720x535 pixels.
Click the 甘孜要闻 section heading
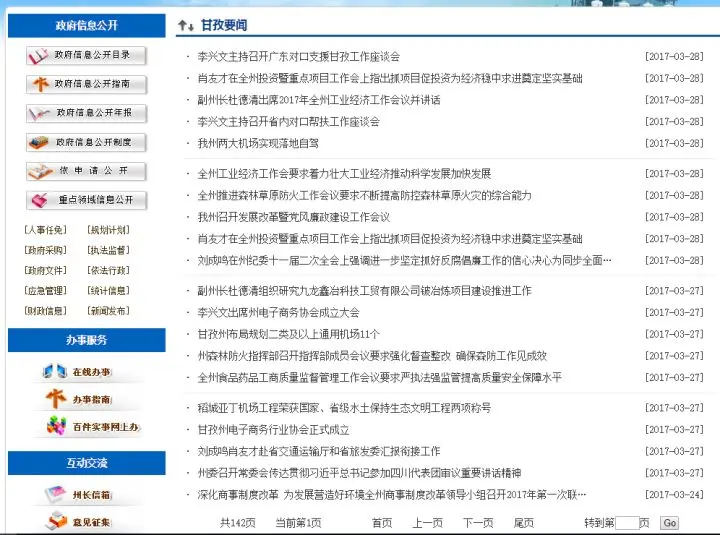click(224, 25)
